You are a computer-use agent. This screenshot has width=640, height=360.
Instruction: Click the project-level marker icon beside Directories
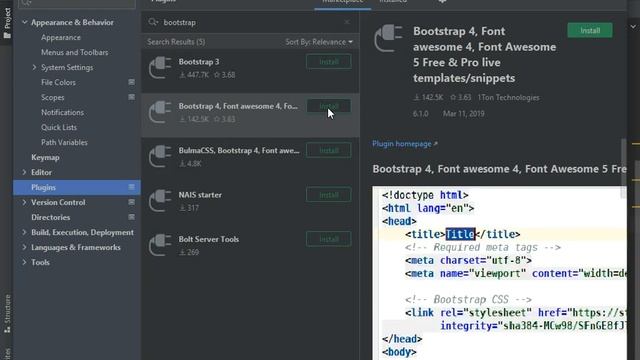point(131,217)
